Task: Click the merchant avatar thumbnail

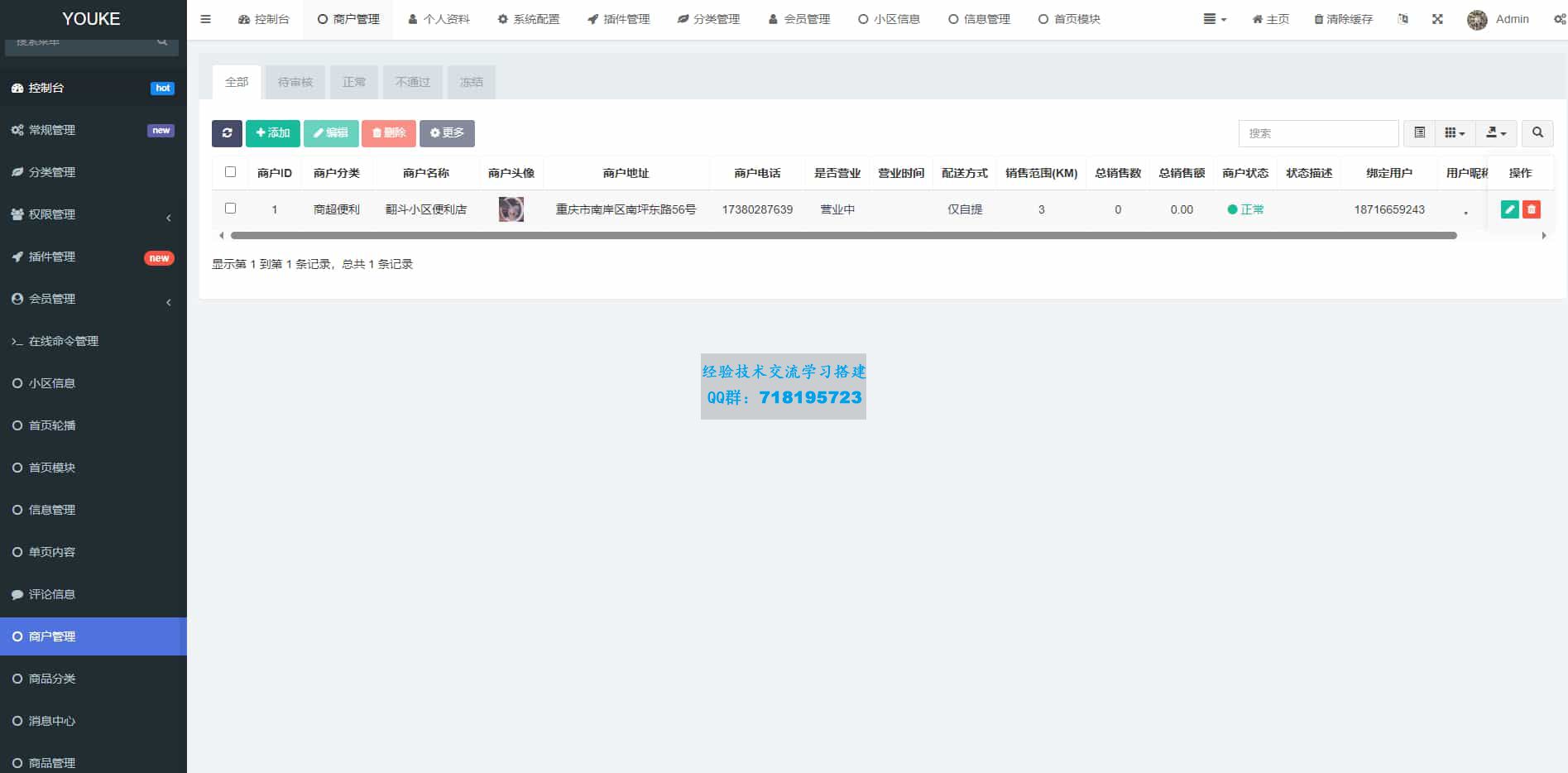Action: [x=511, y=209]
